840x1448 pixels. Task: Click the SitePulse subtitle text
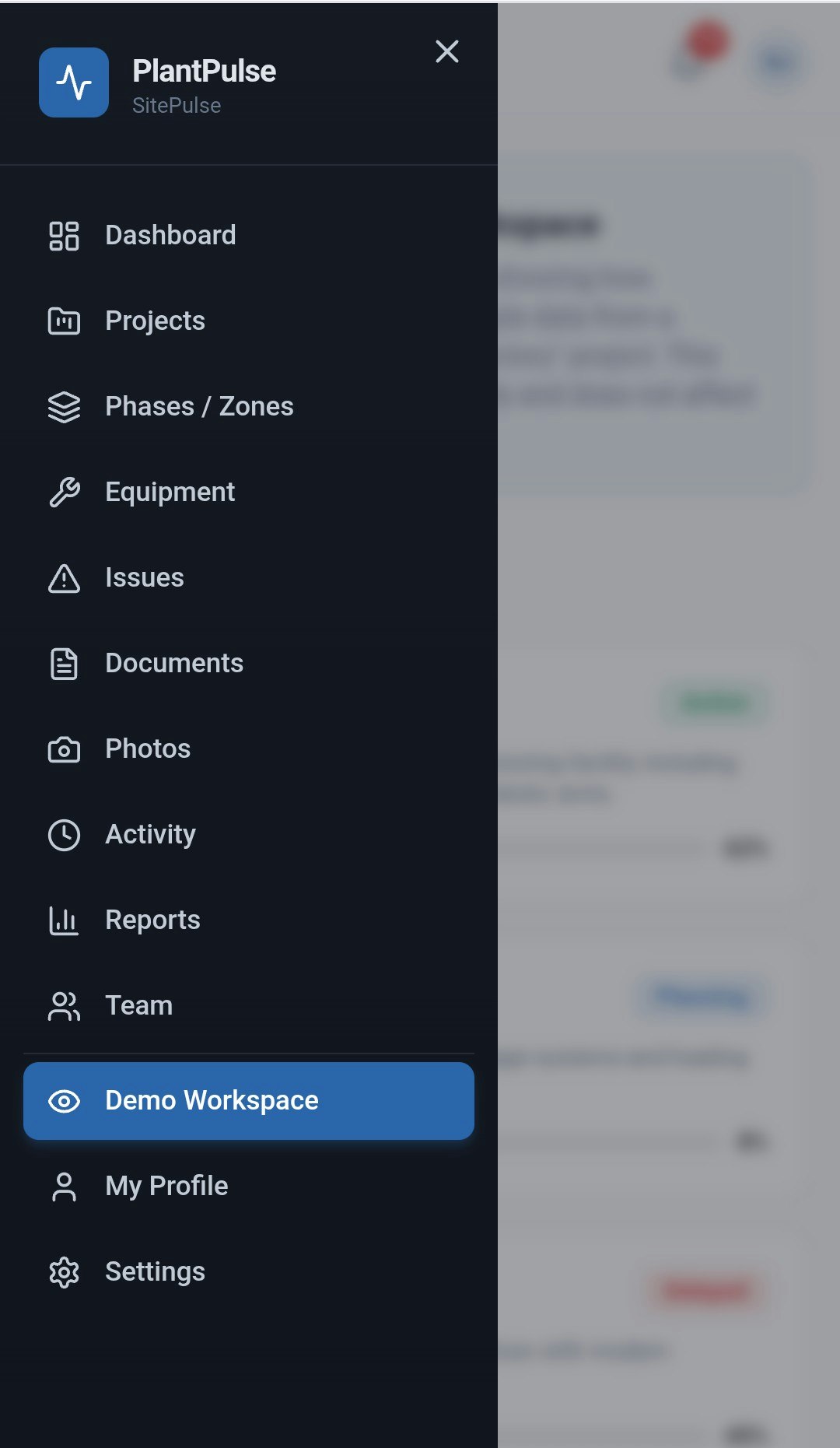click(x=177, y=105)
